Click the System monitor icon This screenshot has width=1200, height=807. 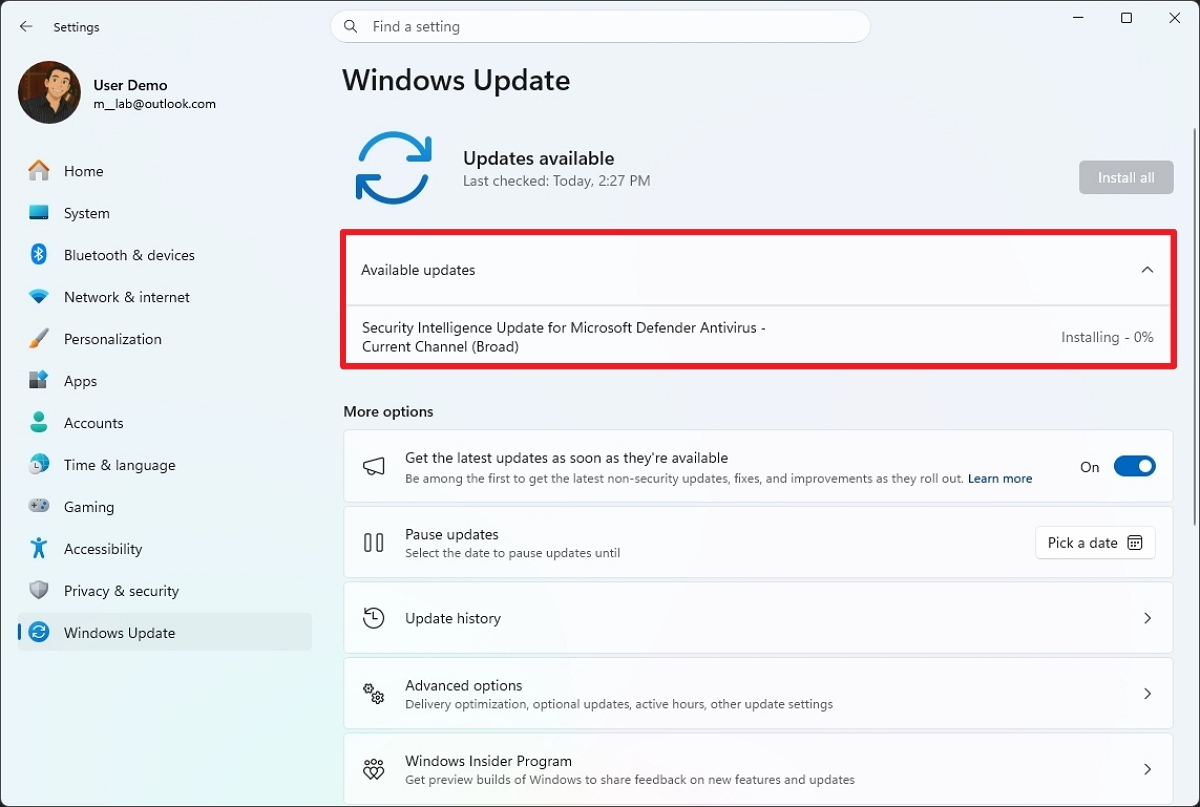tap(39, 213)
